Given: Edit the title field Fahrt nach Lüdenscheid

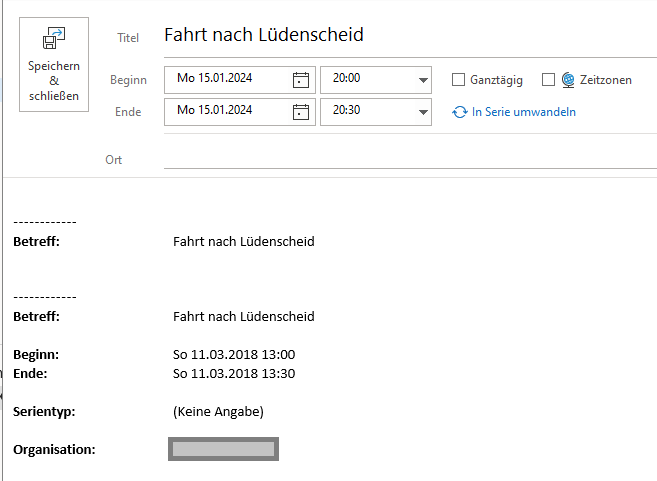Looking at the screenshot, I should point(400,36).
